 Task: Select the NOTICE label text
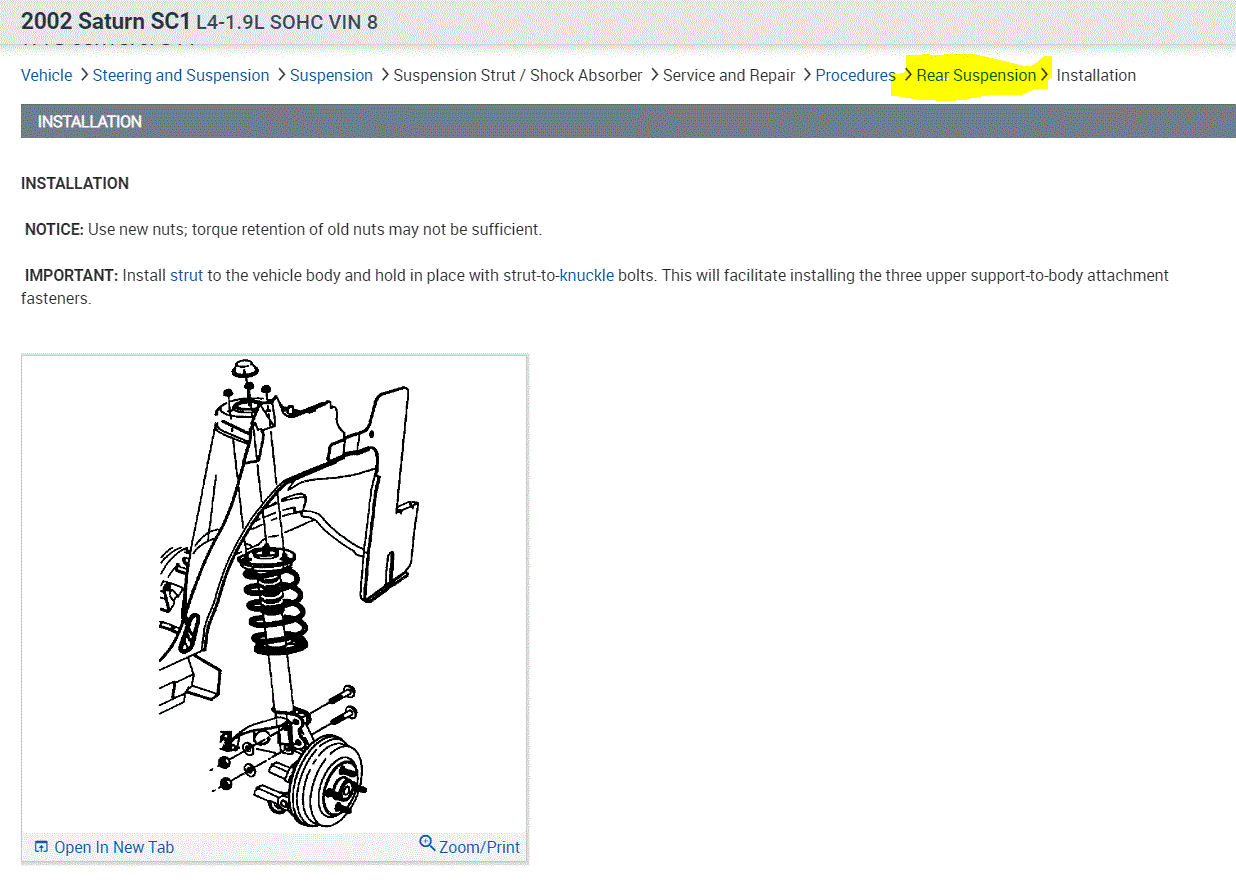[x=54, y=229]
